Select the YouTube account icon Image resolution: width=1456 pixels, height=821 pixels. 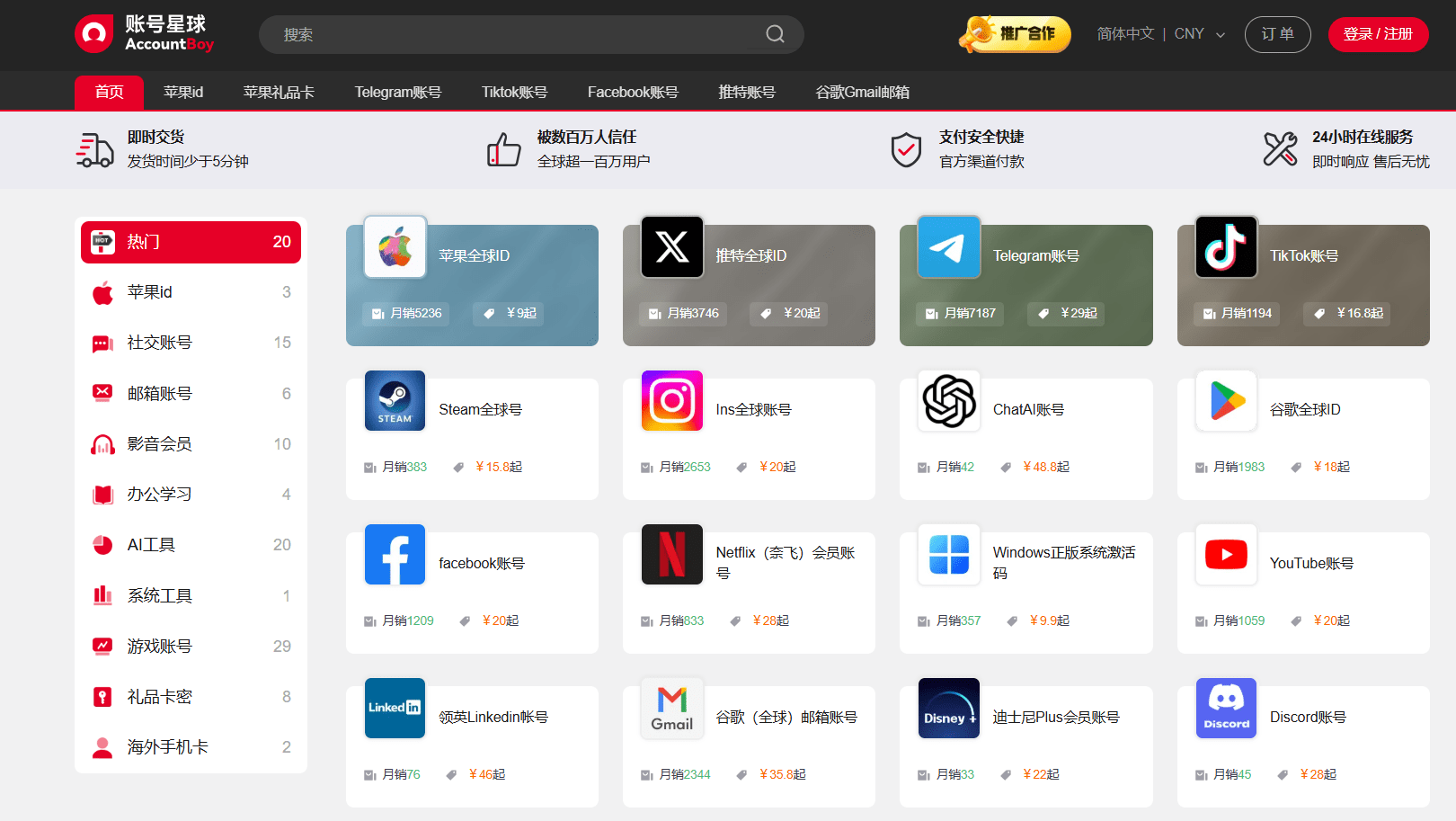pyautogui.click(x=1226, y=555)
